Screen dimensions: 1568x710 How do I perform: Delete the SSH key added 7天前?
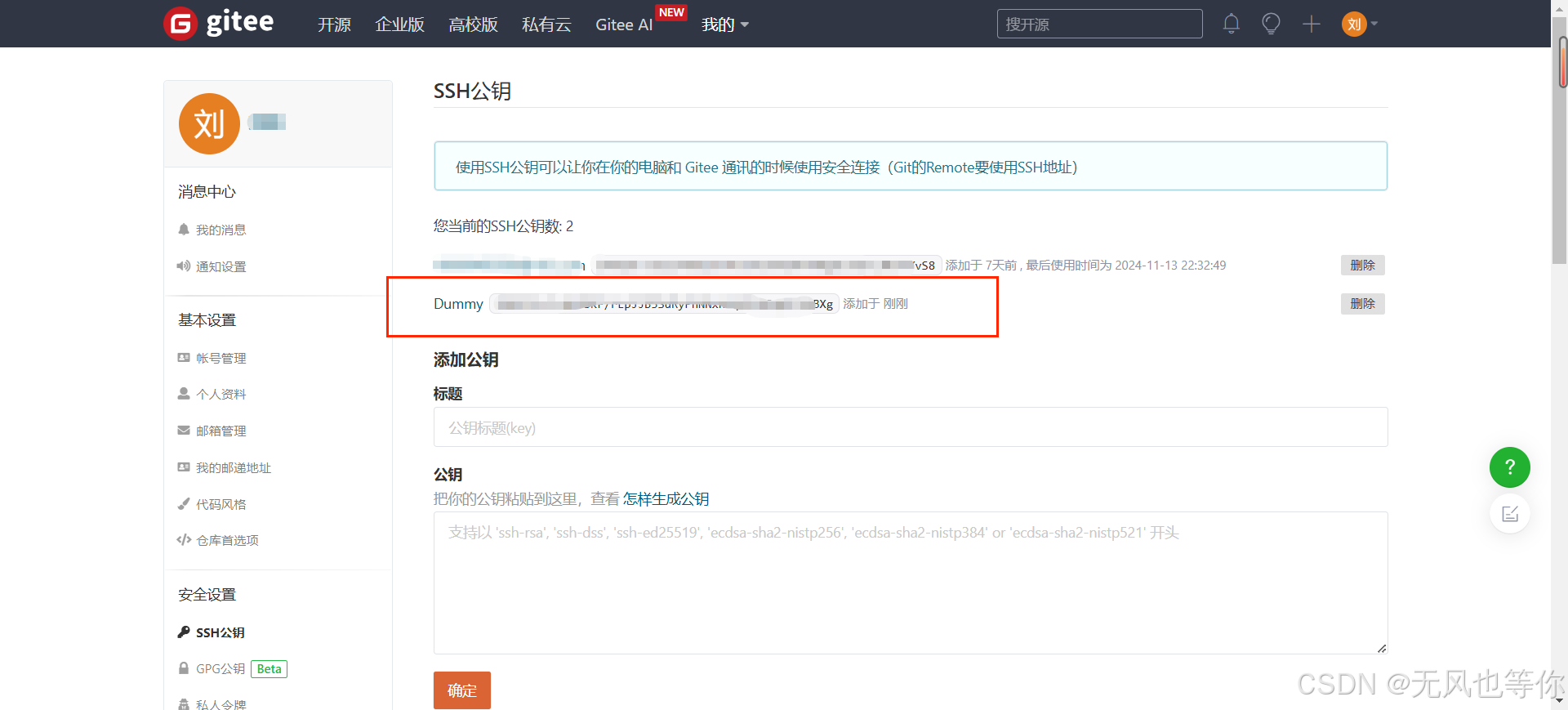point(1362,265)
